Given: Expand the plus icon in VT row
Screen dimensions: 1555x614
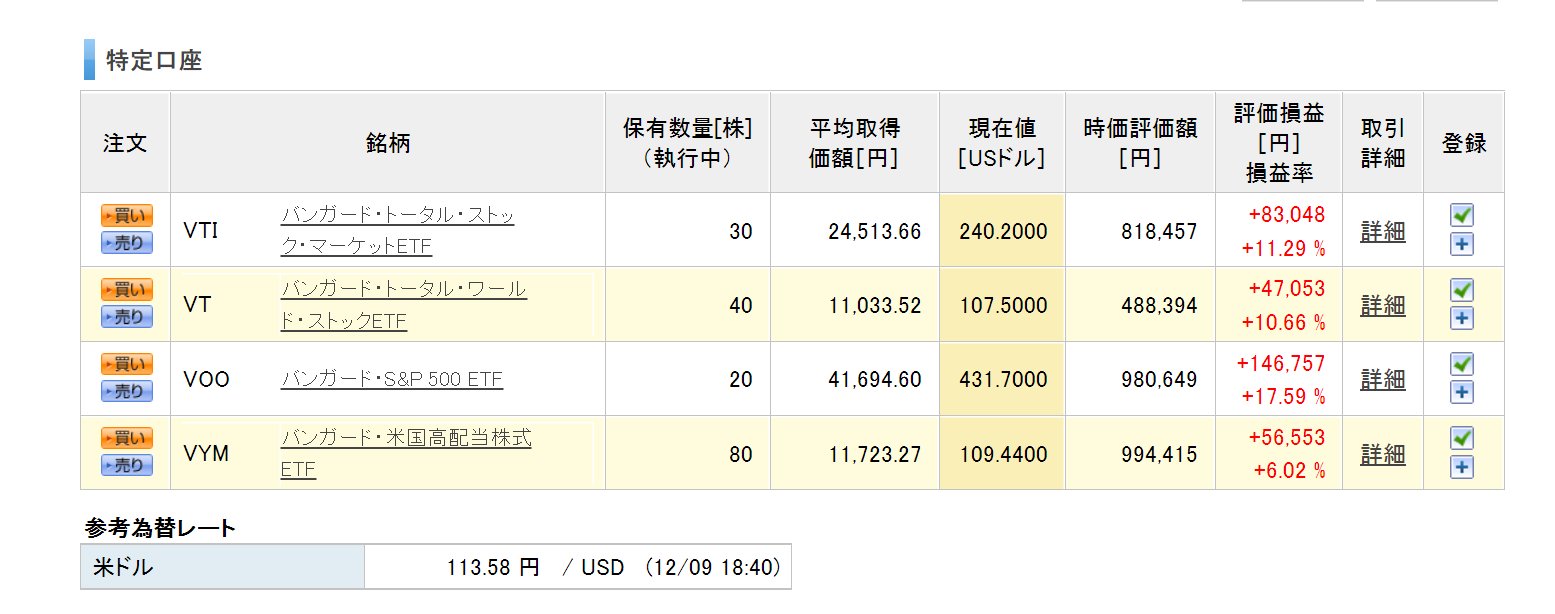Looking at the screenshot, I should tap(1462, 318).
